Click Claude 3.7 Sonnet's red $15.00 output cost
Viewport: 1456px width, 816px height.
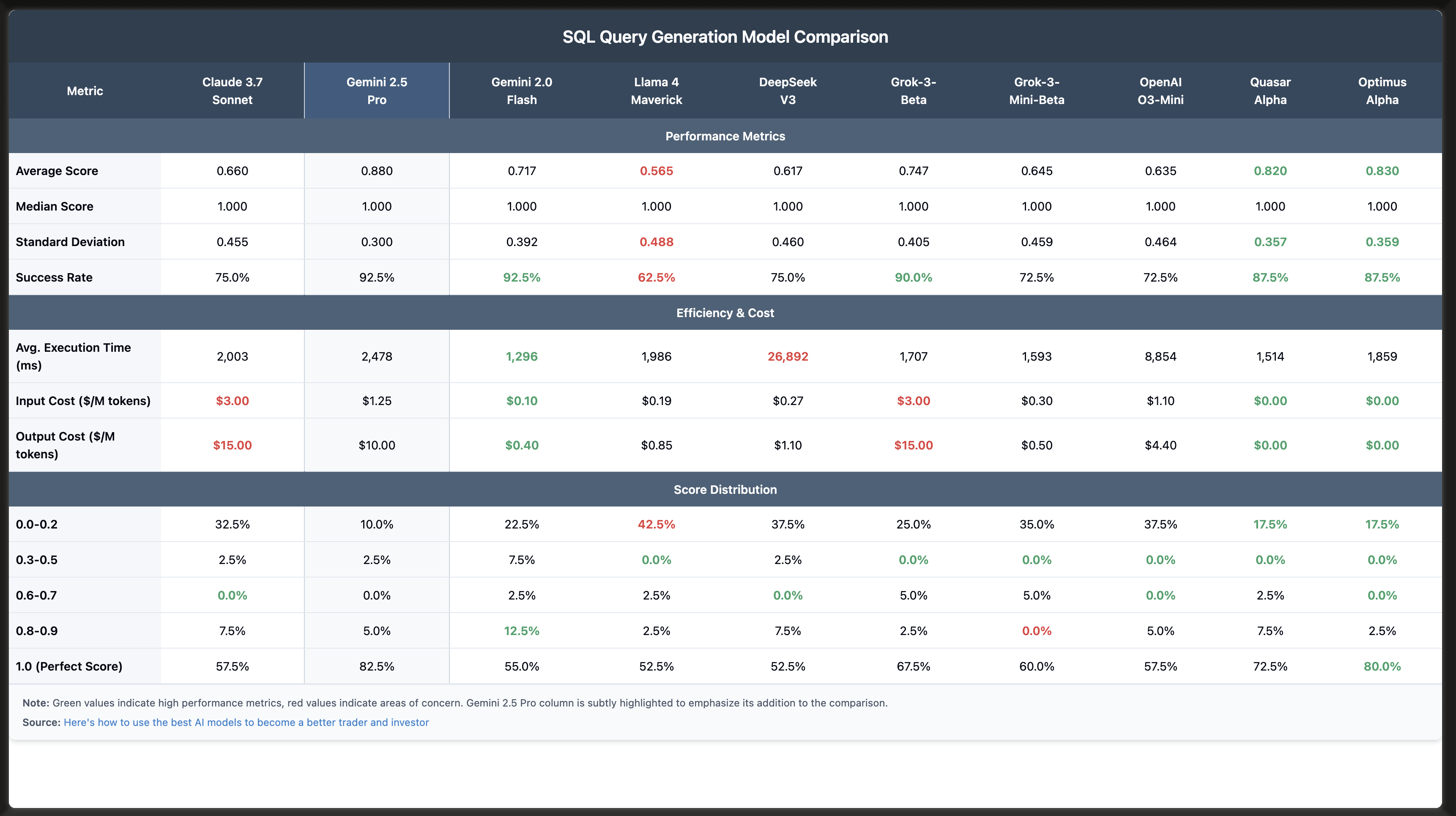click(232, 445)
